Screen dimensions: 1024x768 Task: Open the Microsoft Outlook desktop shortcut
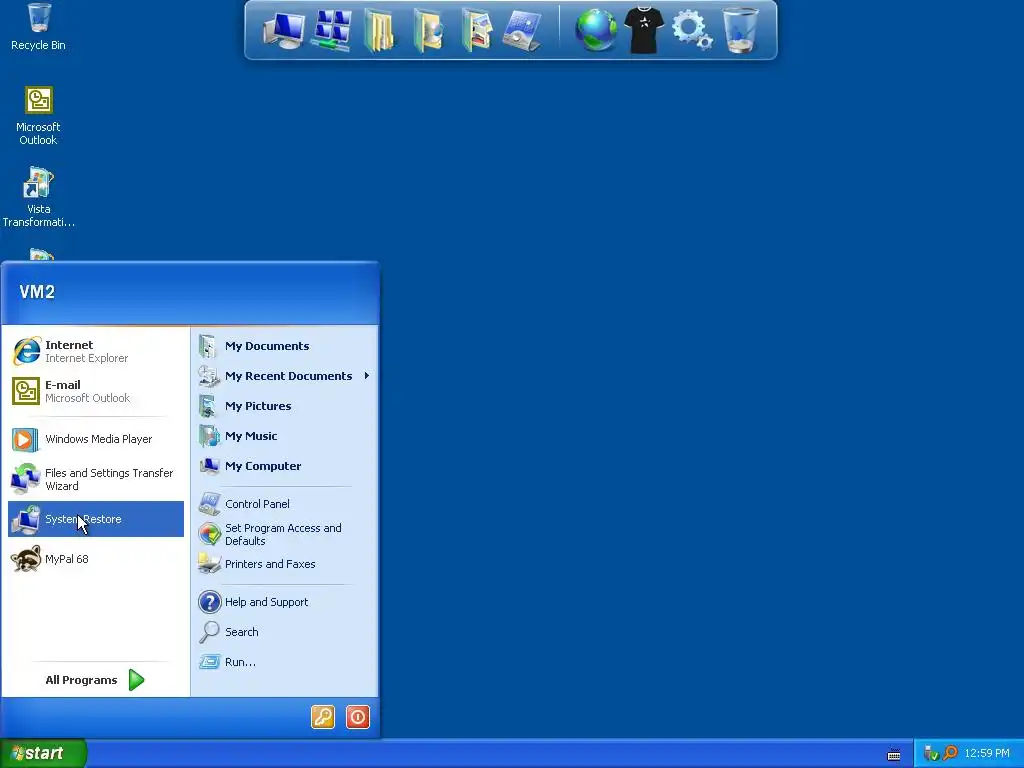[39, 116]
